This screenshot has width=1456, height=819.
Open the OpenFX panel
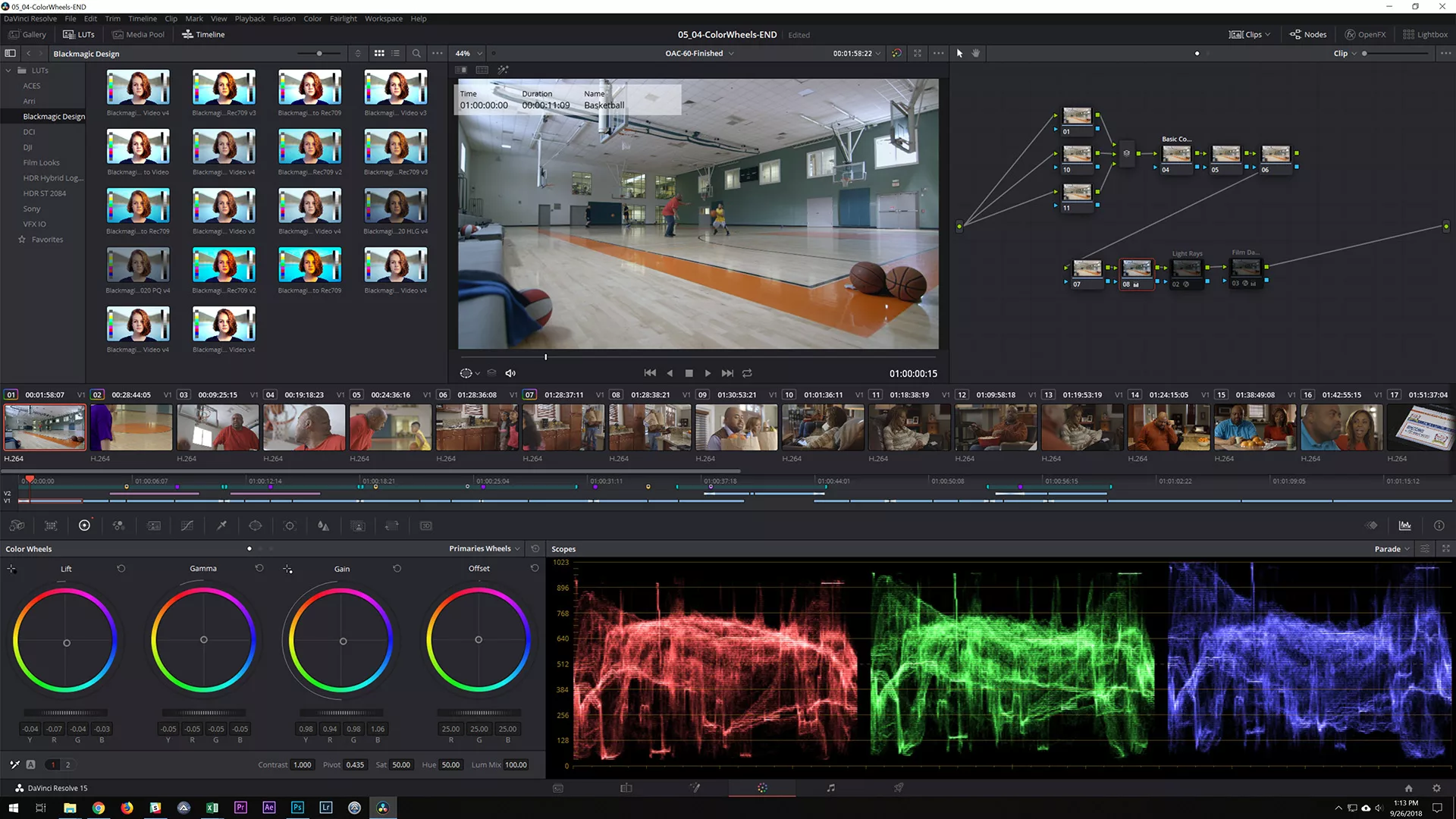(x=1365, y=34)
